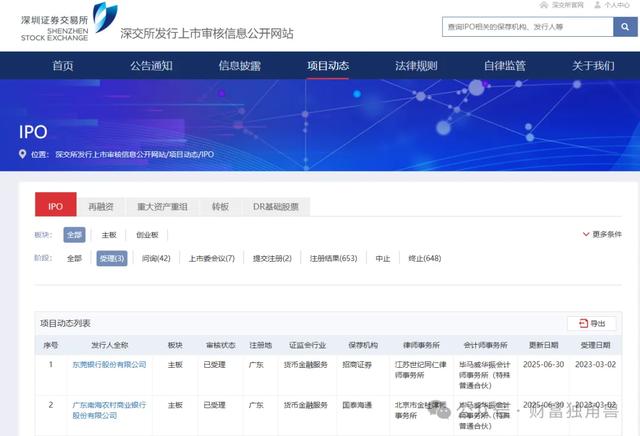This screenshot has height=436, width=640.
Task: Open the 自律监管 nav item
Action: click(x=504, y=66)
